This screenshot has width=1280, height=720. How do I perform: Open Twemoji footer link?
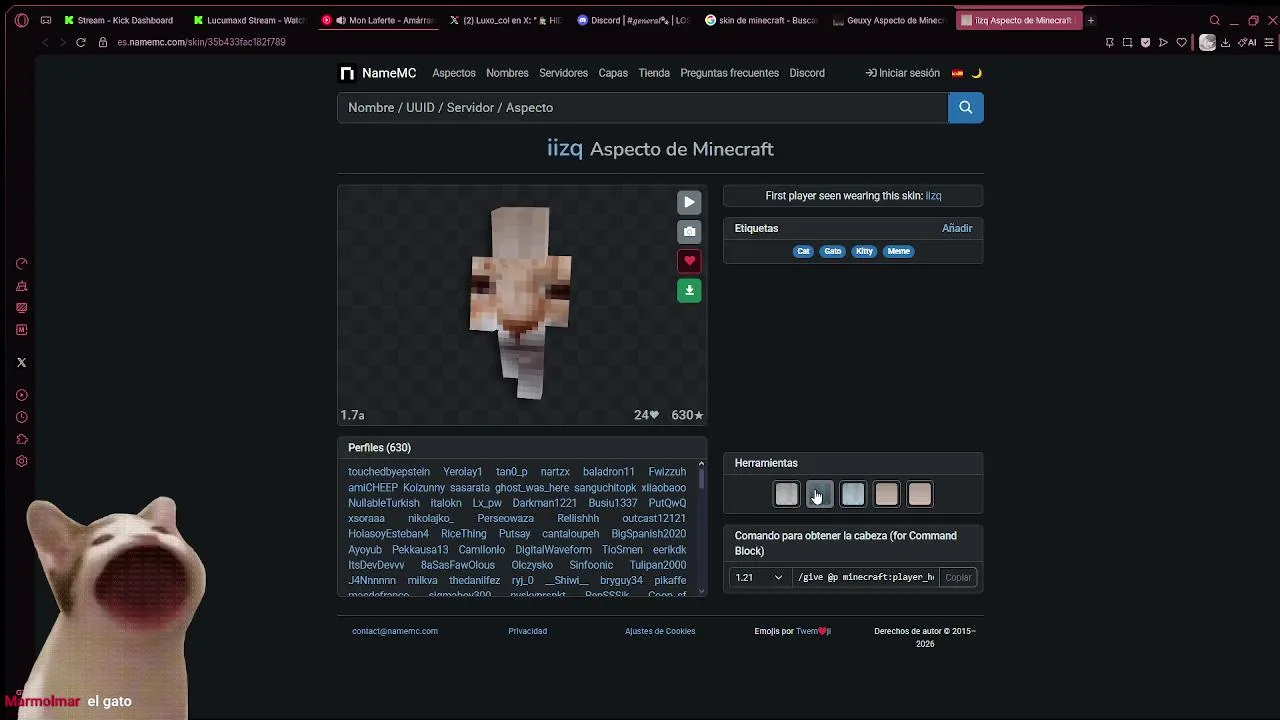click(x=813, y=631)
